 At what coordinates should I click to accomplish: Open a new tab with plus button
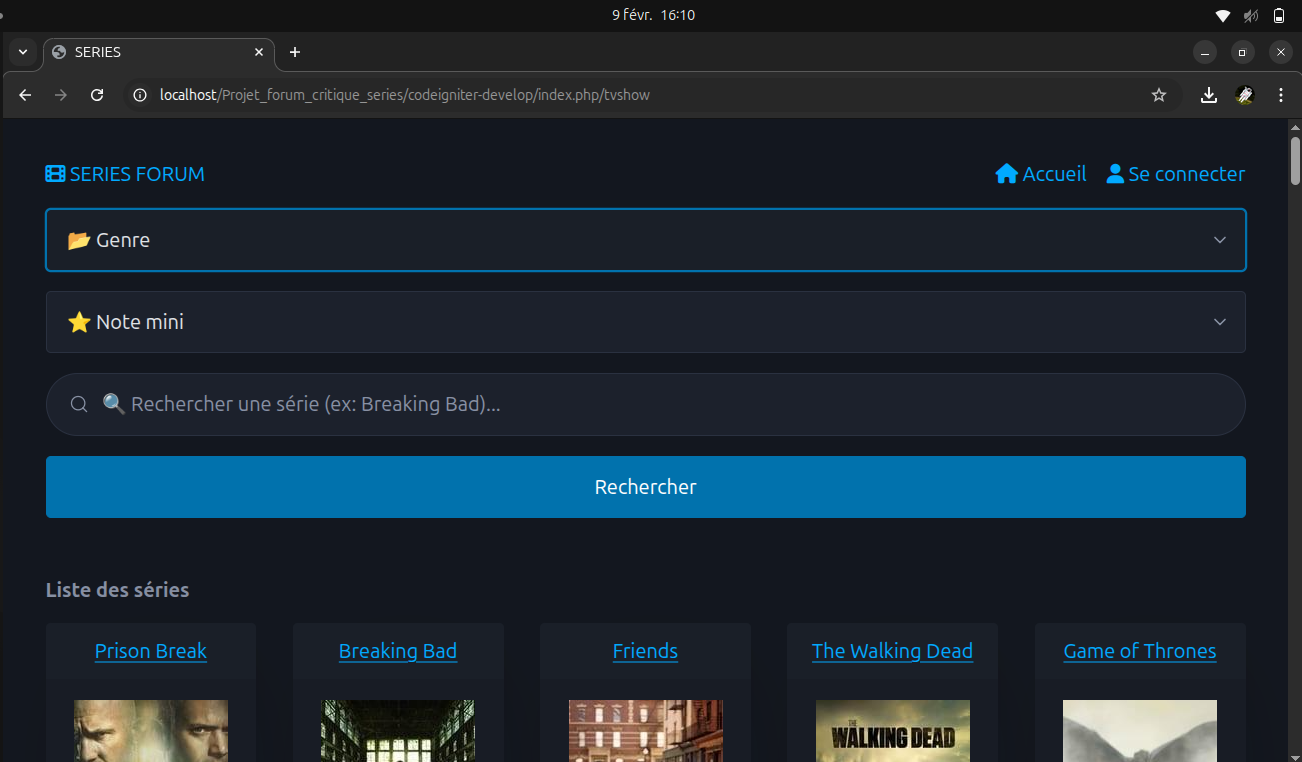point(295,52)
